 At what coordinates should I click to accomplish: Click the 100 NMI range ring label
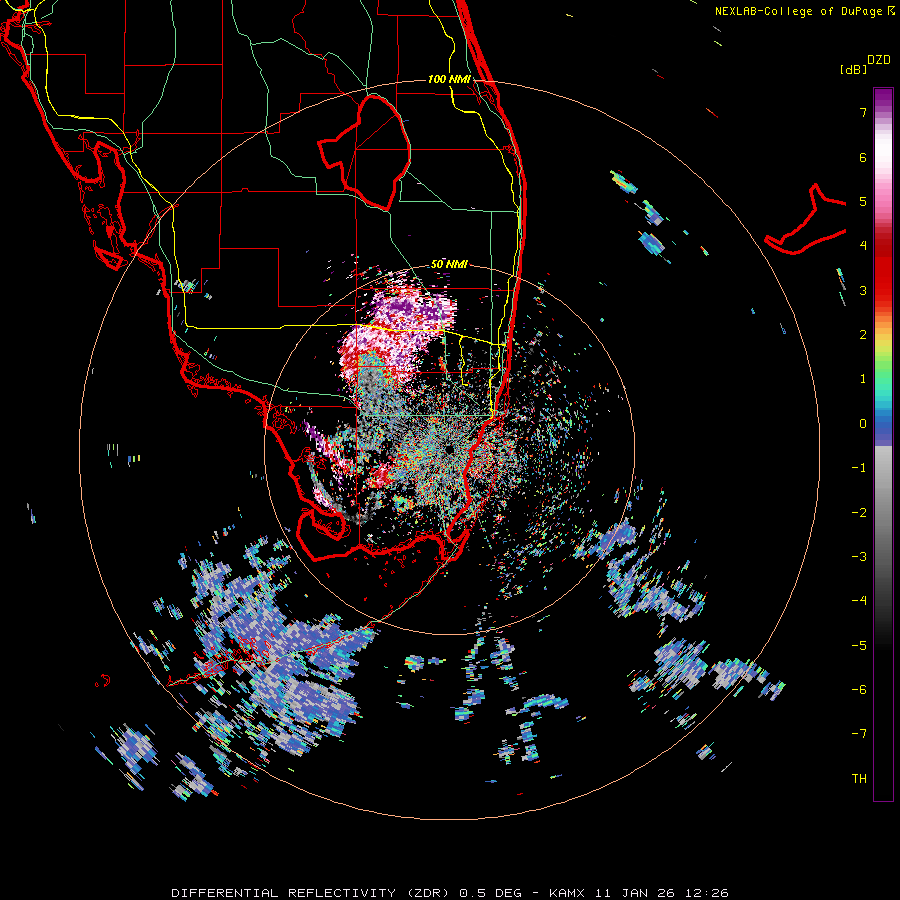(449, 79)
